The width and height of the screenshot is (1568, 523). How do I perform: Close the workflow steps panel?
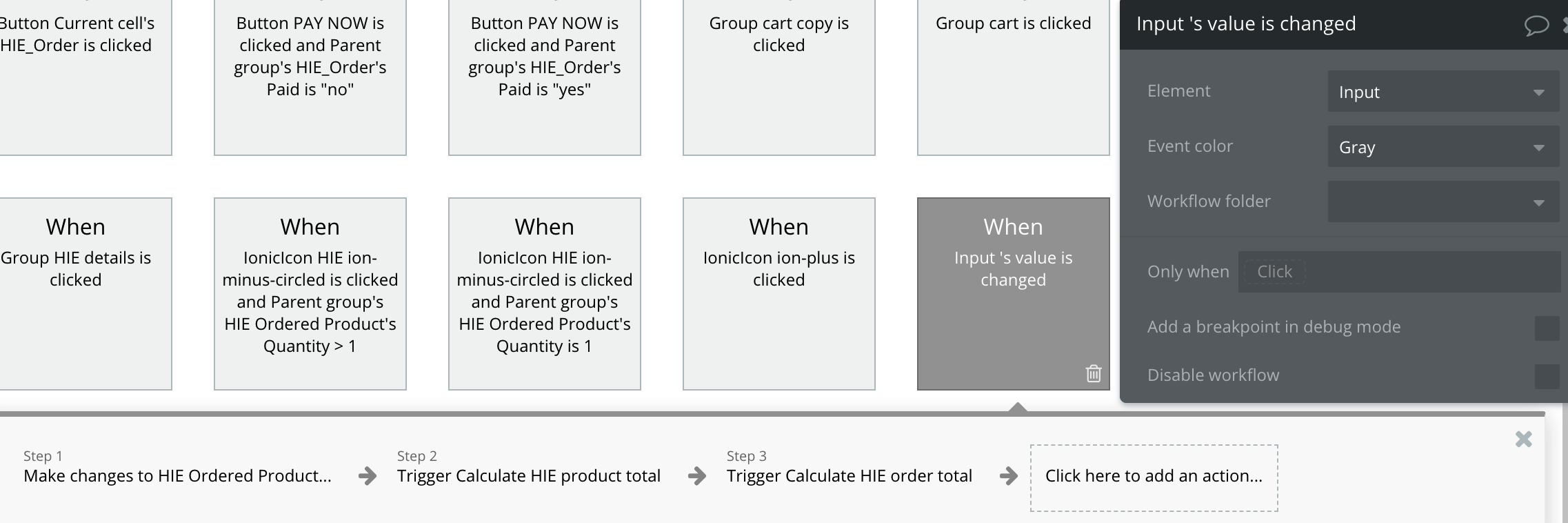click(1523, 440)
